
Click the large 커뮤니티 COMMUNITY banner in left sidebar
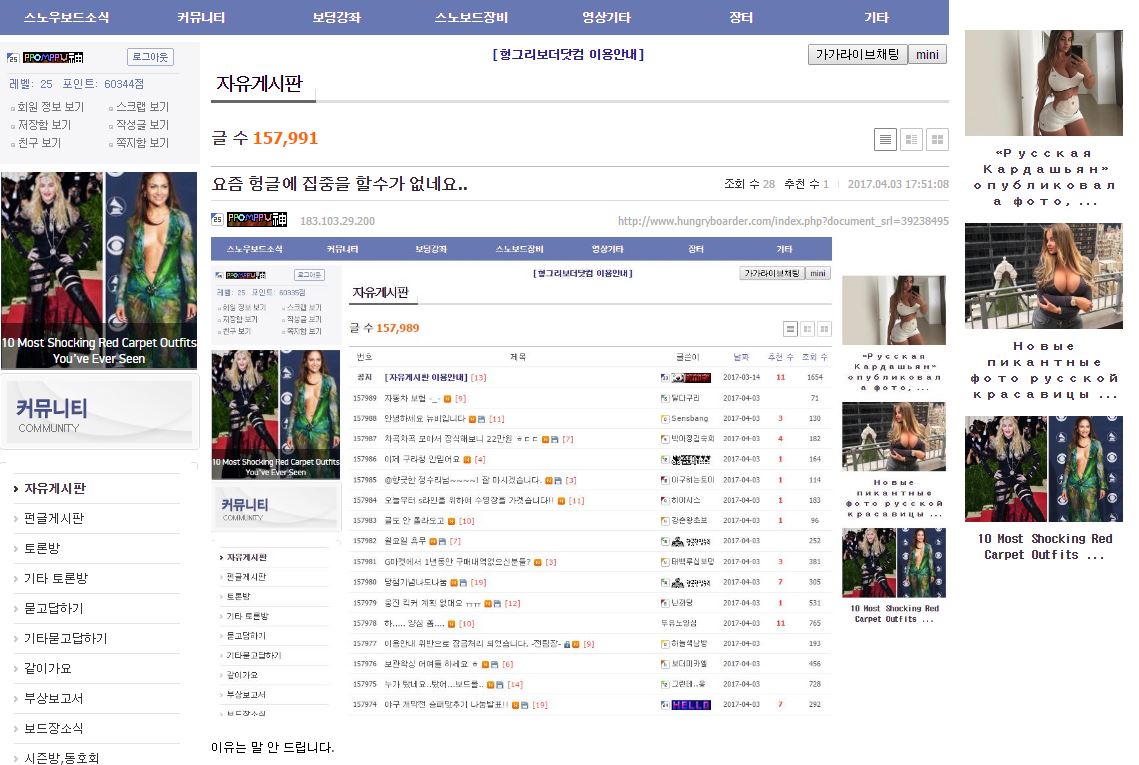coord(99,412)
